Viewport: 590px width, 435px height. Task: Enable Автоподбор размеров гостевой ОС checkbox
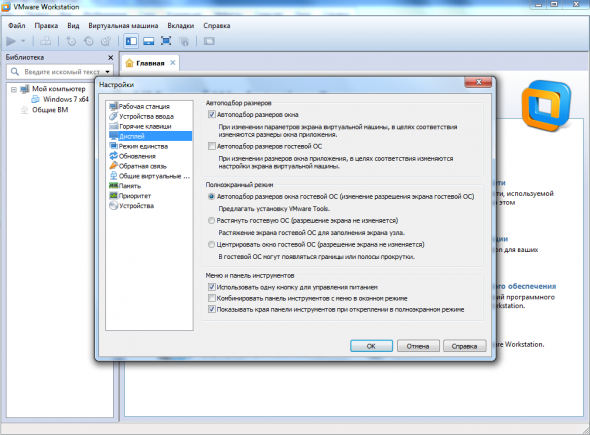pyautogui.click(x=212, y=146)
